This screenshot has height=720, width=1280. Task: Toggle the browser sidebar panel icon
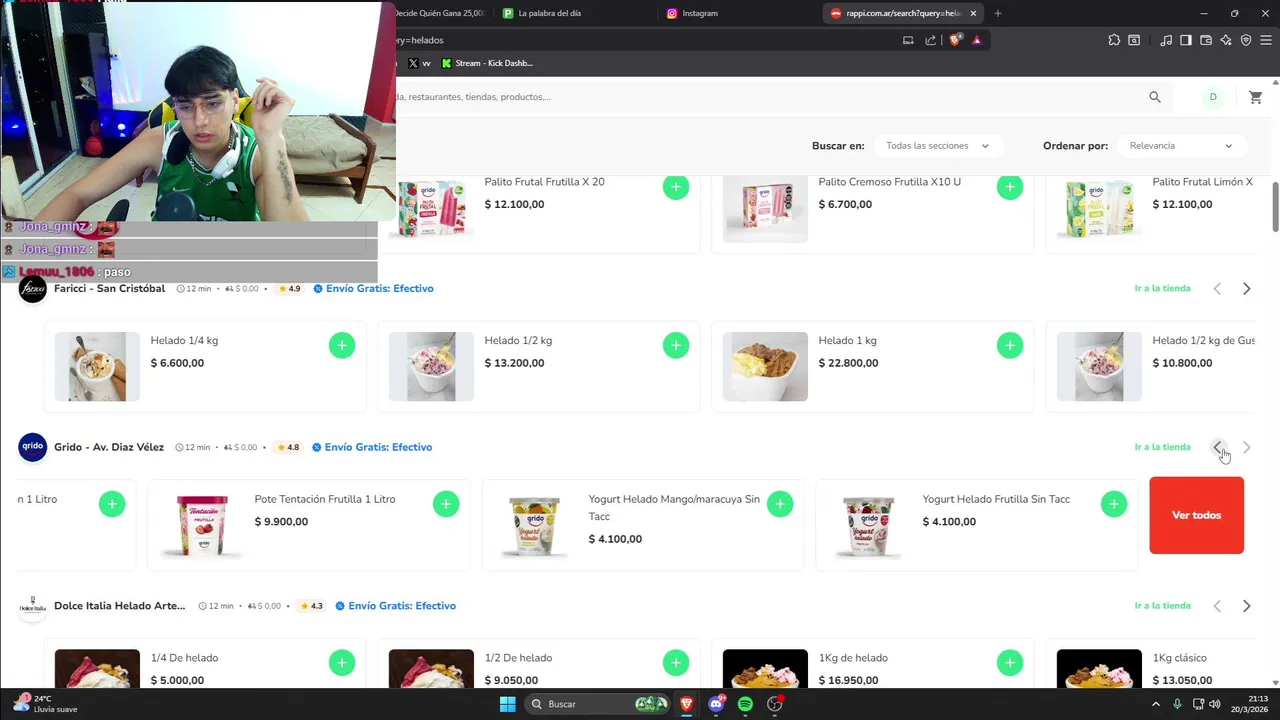1186,40
